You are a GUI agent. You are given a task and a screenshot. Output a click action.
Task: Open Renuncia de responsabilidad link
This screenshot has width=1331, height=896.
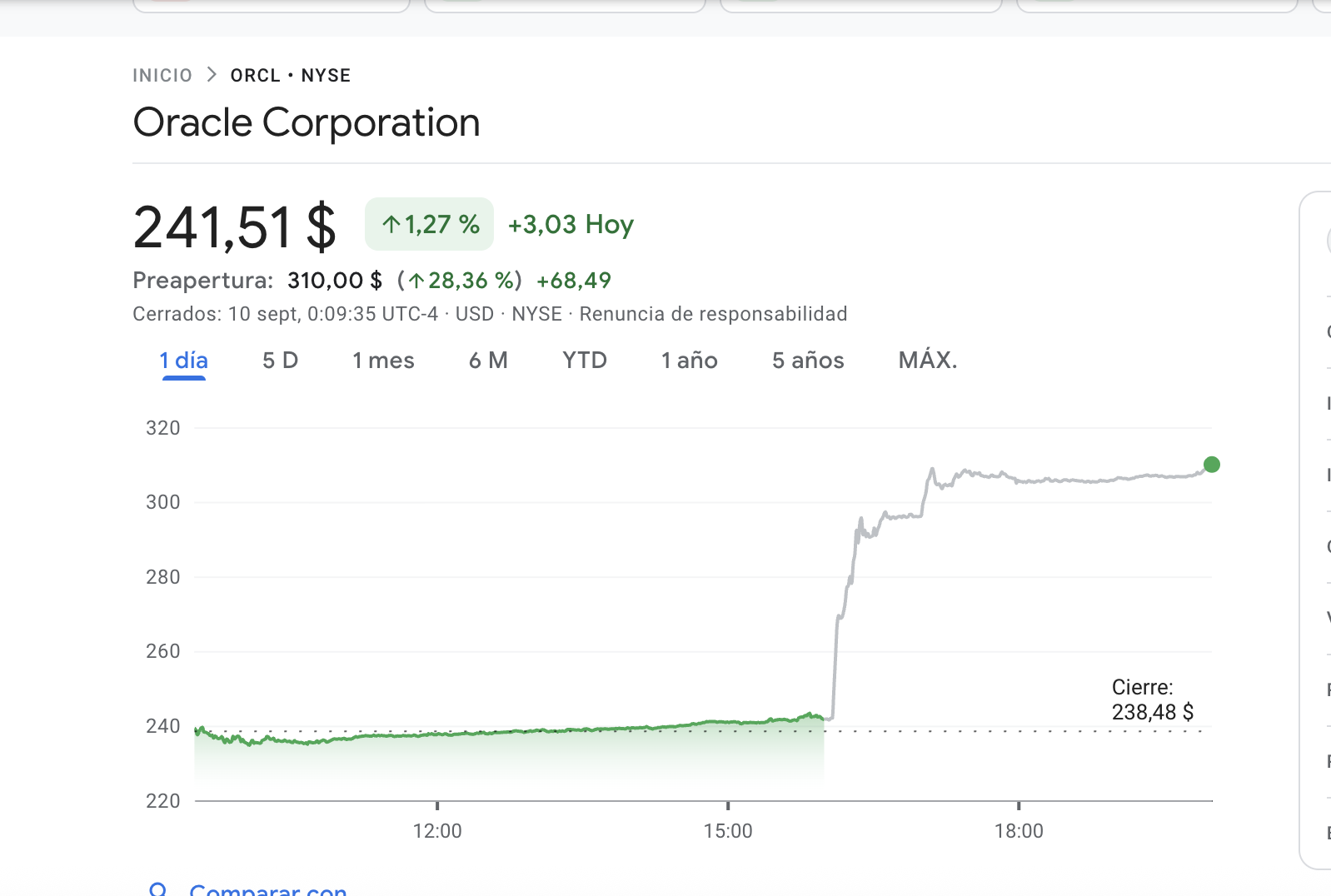(x=713, y=314)
